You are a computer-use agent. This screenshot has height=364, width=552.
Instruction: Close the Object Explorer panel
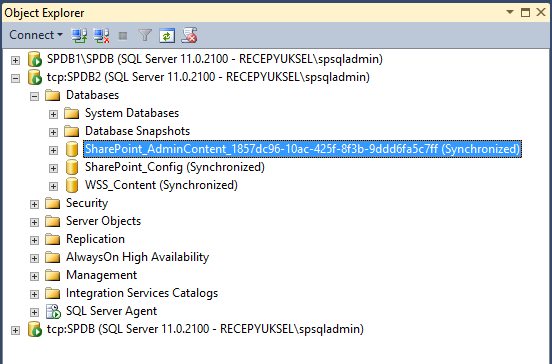click(x=541, y=12)
